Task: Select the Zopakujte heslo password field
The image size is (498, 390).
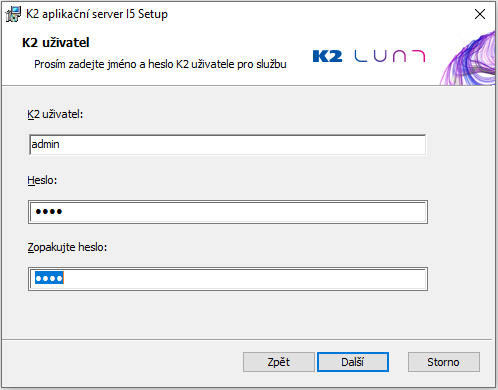Action: (x=228, y=279)
